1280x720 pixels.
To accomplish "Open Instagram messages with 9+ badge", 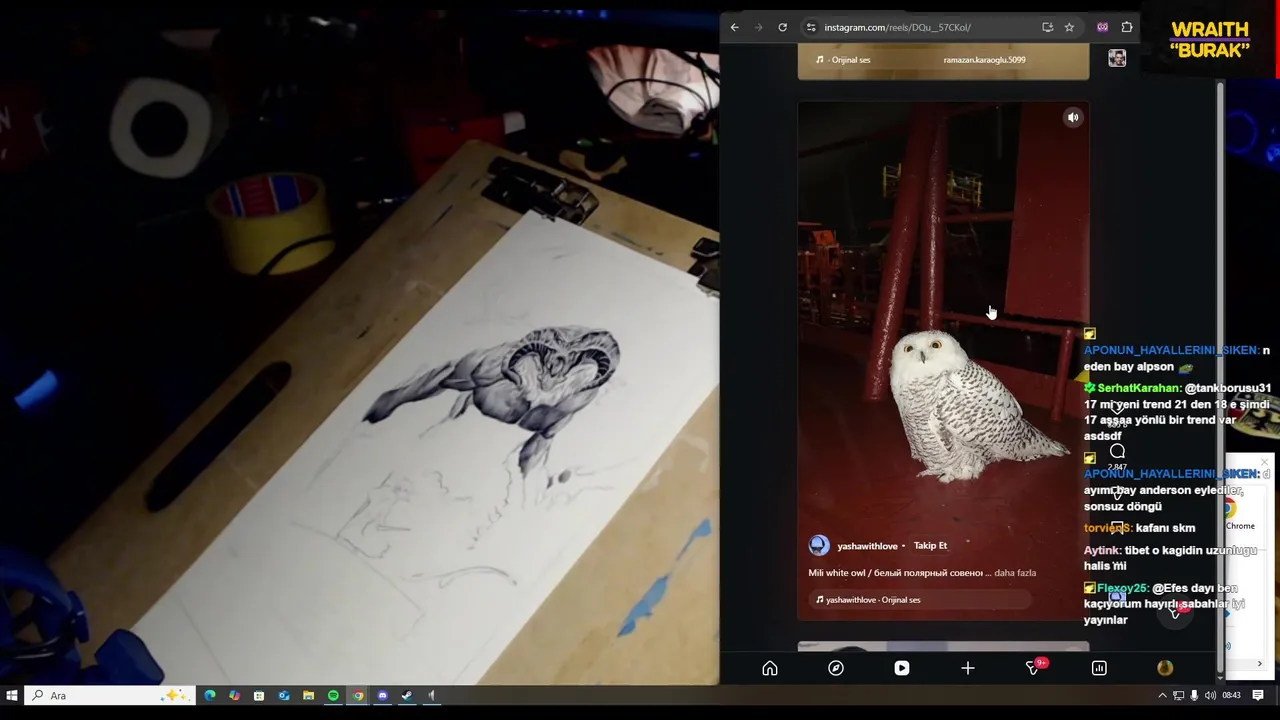I will [1034, 668].
